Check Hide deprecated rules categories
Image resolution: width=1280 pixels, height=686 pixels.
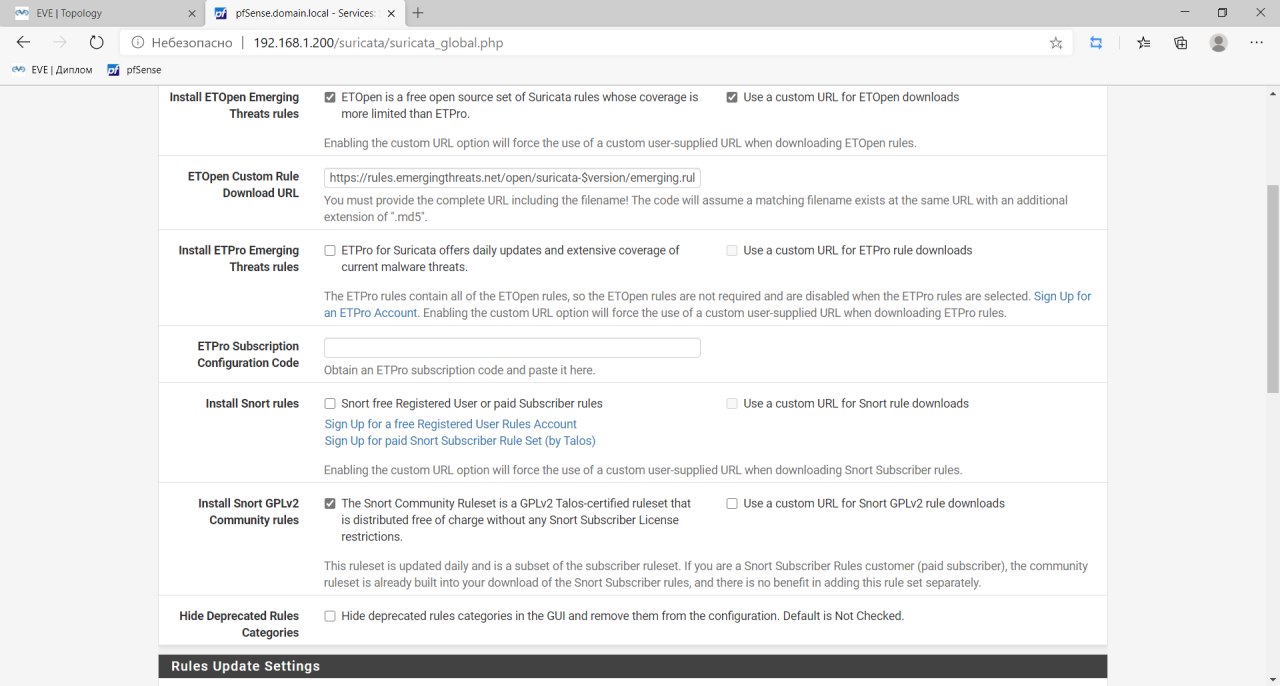(x=330, y=616)
